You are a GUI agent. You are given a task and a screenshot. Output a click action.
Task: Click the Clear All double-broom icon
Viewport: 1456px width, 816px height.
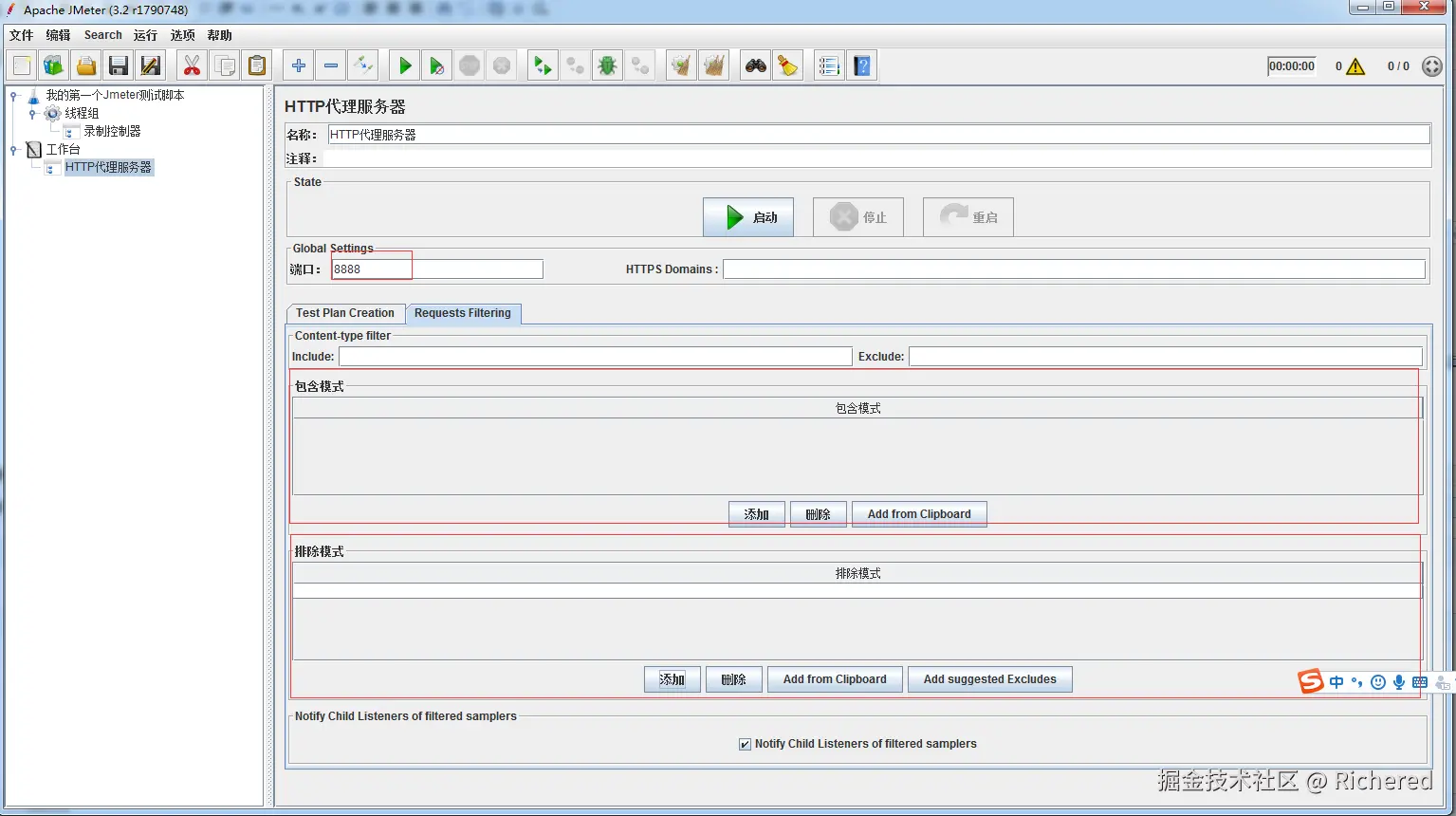713,65
